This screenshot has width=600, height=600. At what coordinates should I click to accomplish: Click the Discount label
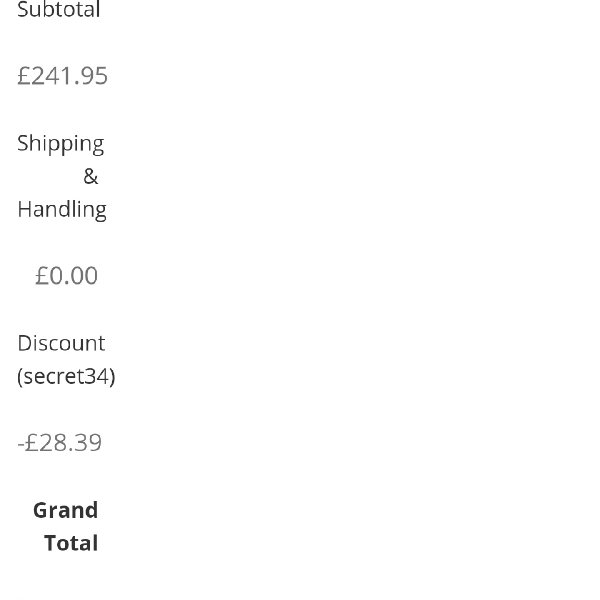[x=61, y=343]
